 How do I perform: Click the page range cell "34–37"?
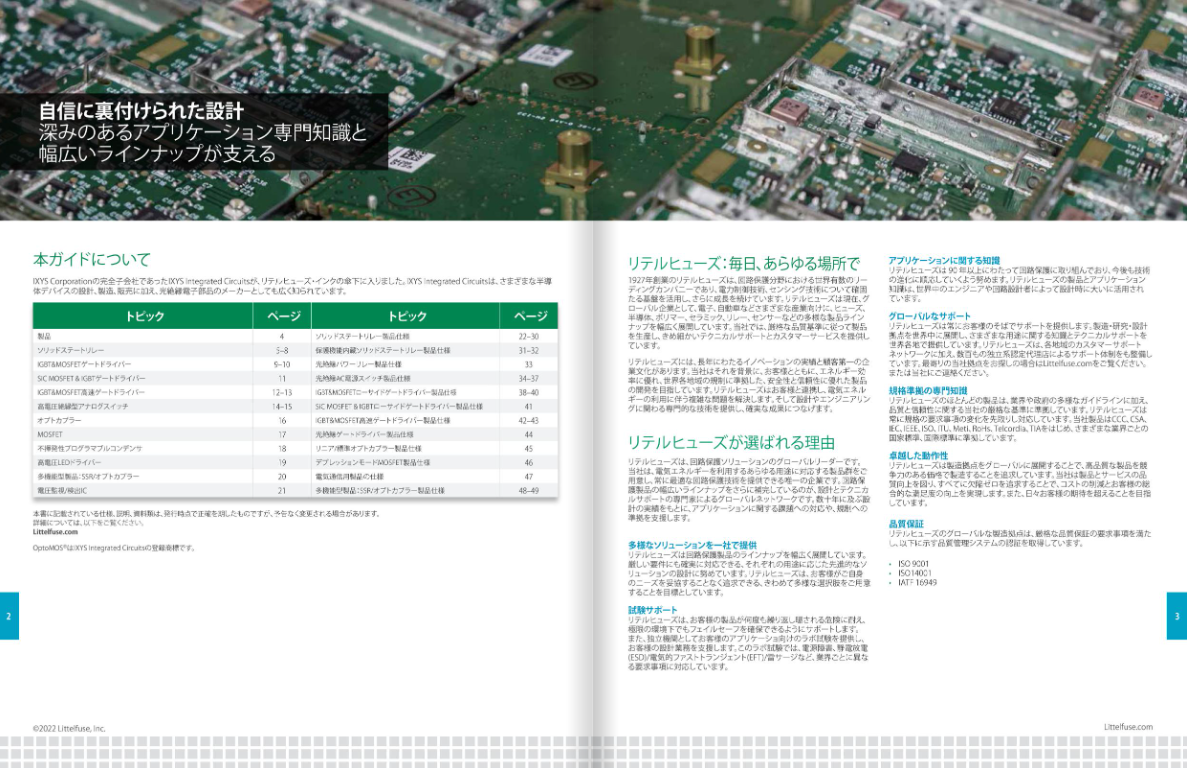point(528,378)
